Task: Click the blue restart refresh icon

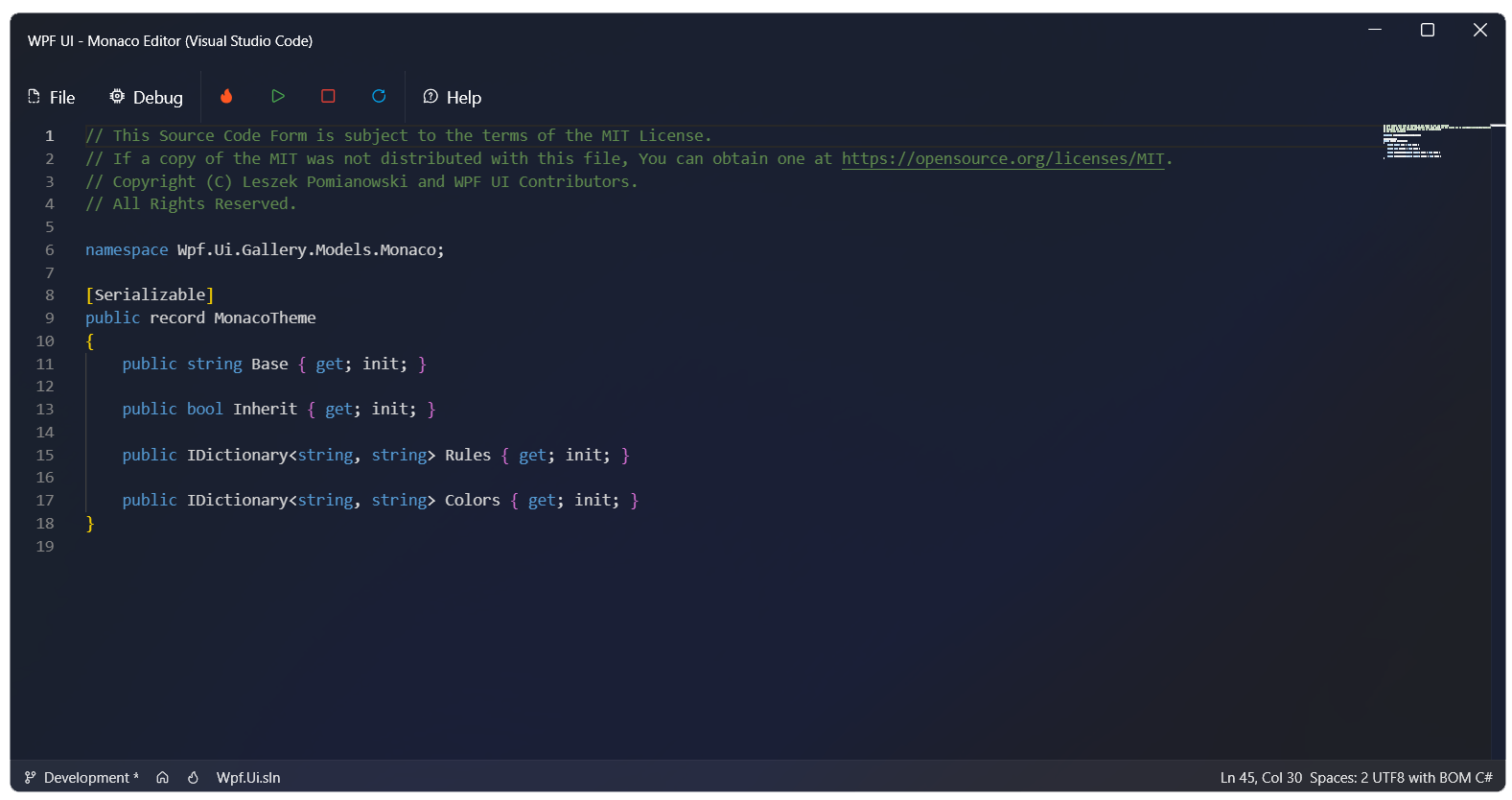Action: (x=379, y=96)
